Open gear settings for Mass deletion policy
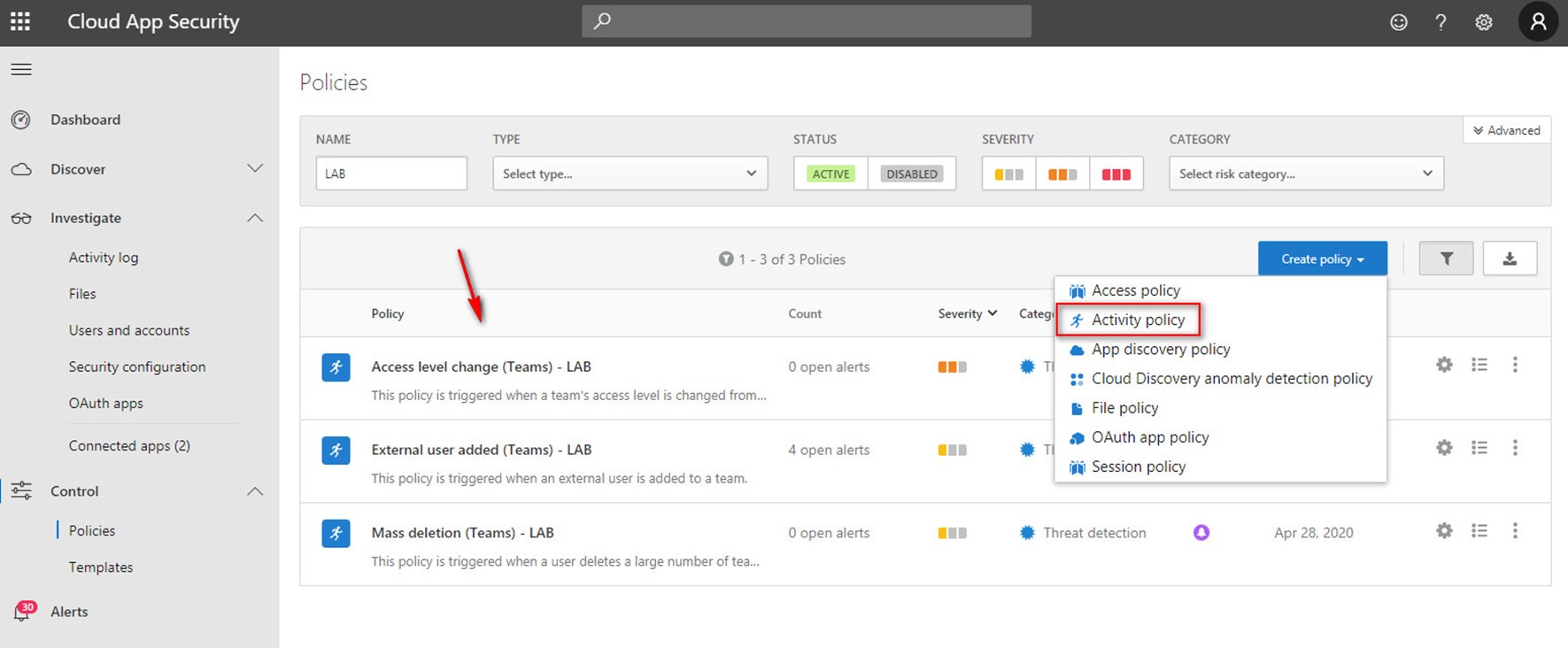This screenshot has height=648, width=1568. coord(1444,531)
